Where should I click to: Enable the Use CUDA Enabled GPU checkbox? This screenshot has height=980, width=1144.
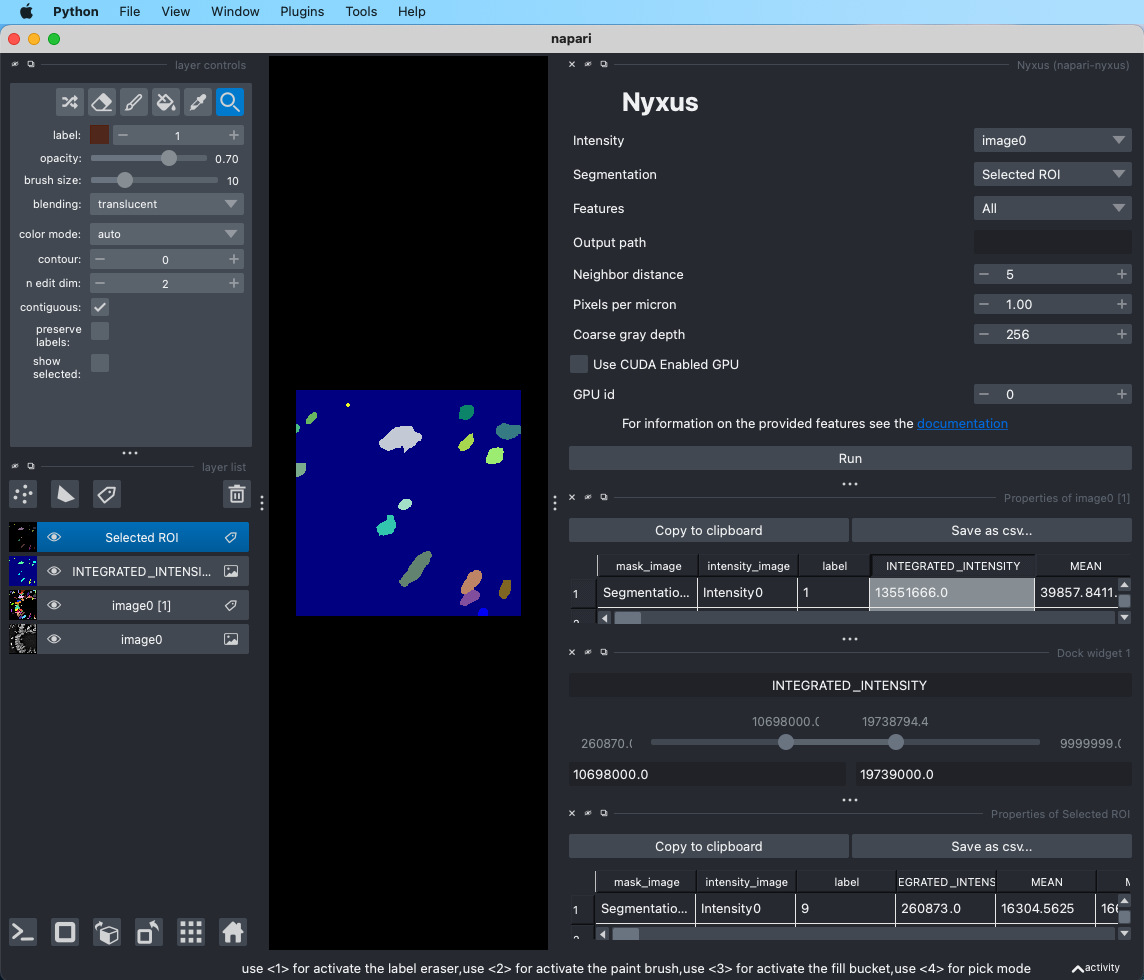[x=579, y=364]
